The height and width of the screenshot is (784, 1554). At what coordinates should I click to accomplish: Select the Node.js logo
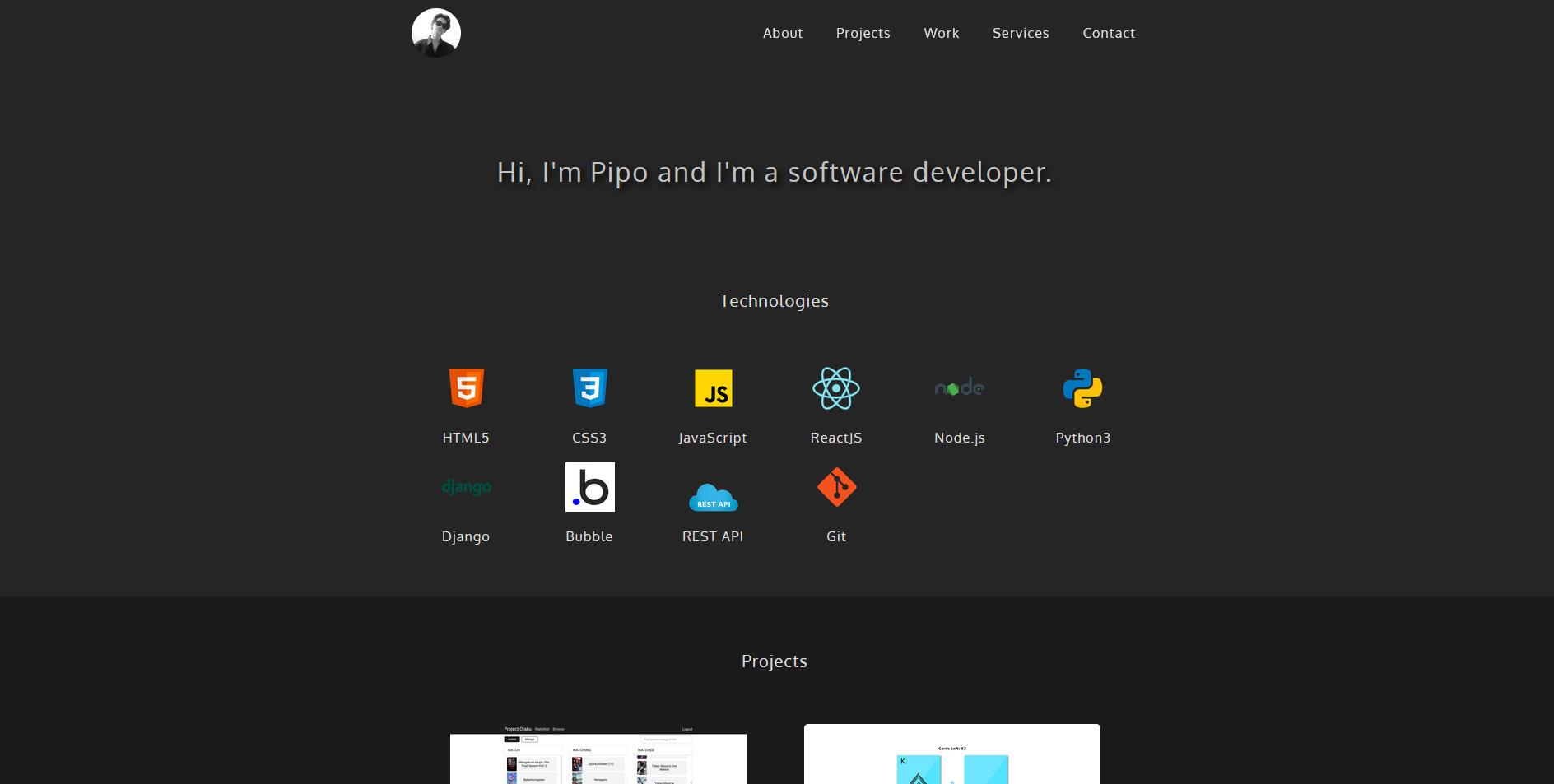point(960,387)
